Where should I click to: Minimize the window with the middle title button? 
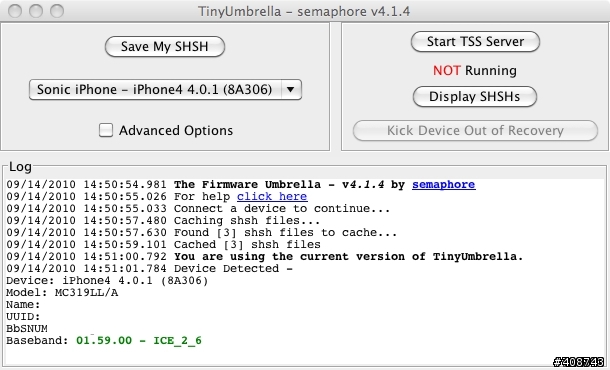tap(36, 11)
